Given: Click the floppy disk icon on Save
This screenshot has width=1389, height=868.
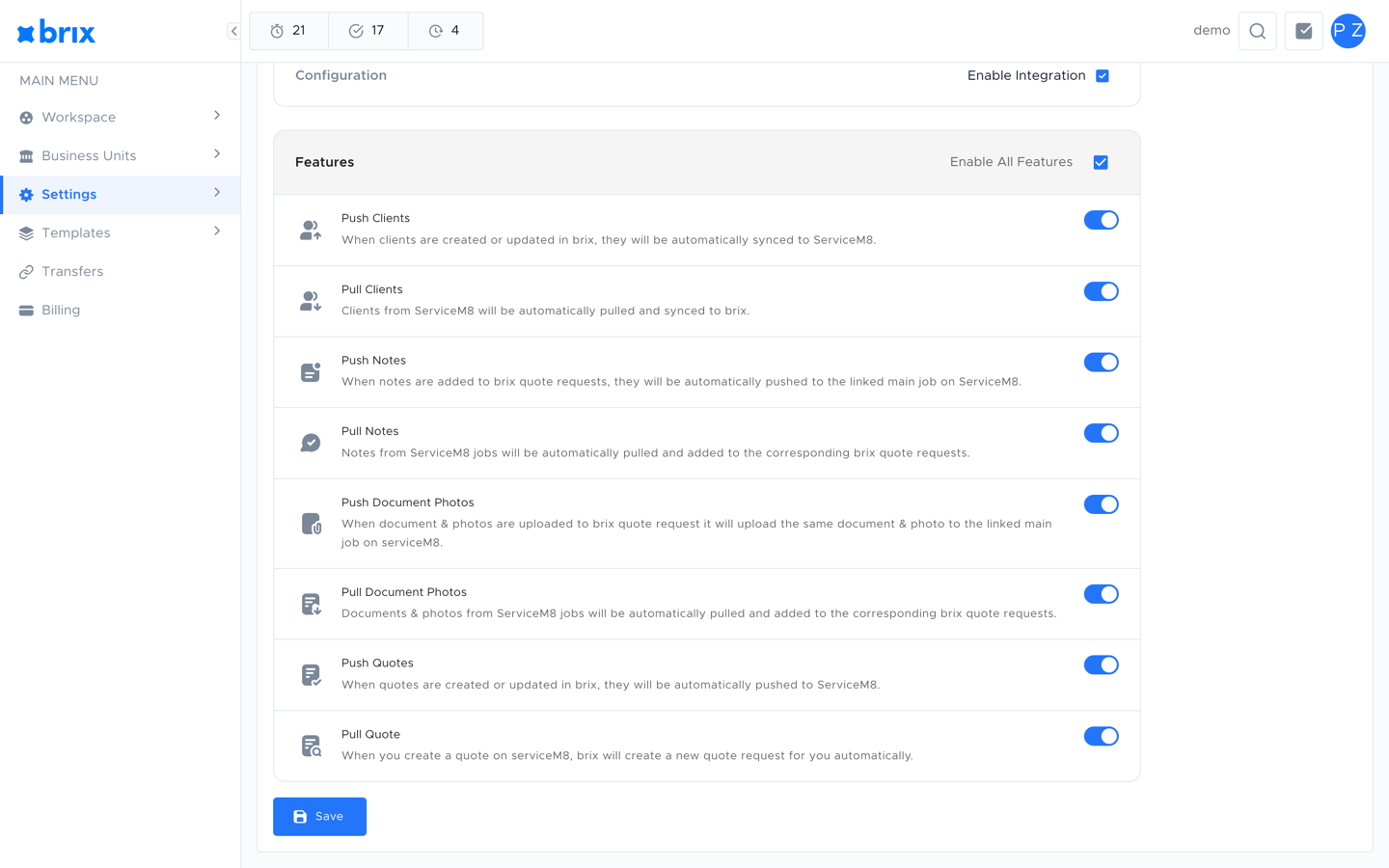Looking at the screenshot, I should pos(300,817).
